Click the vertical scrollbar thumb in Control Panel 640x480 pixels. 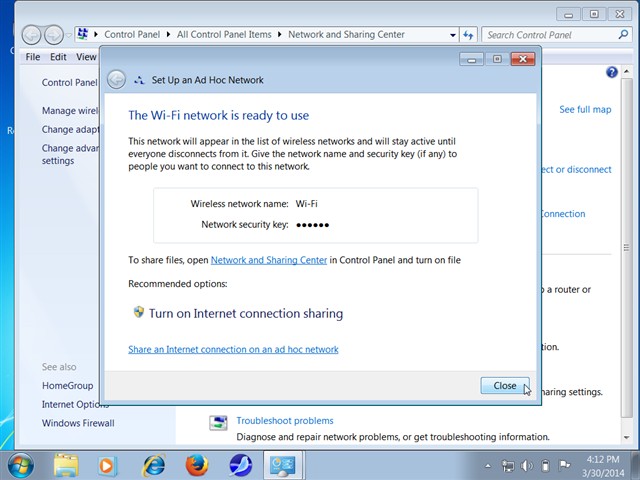[x=627, y=247]
